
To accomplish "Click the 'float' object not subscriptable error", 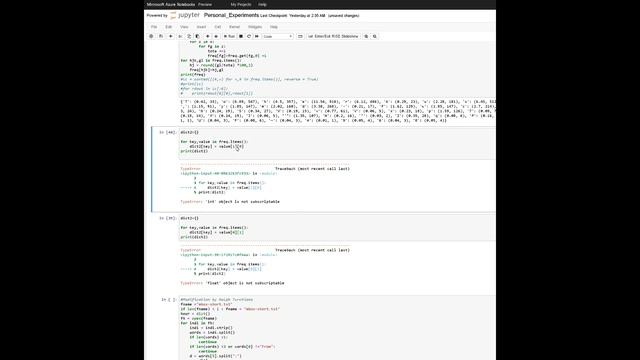I will click(x=232, y=283).
